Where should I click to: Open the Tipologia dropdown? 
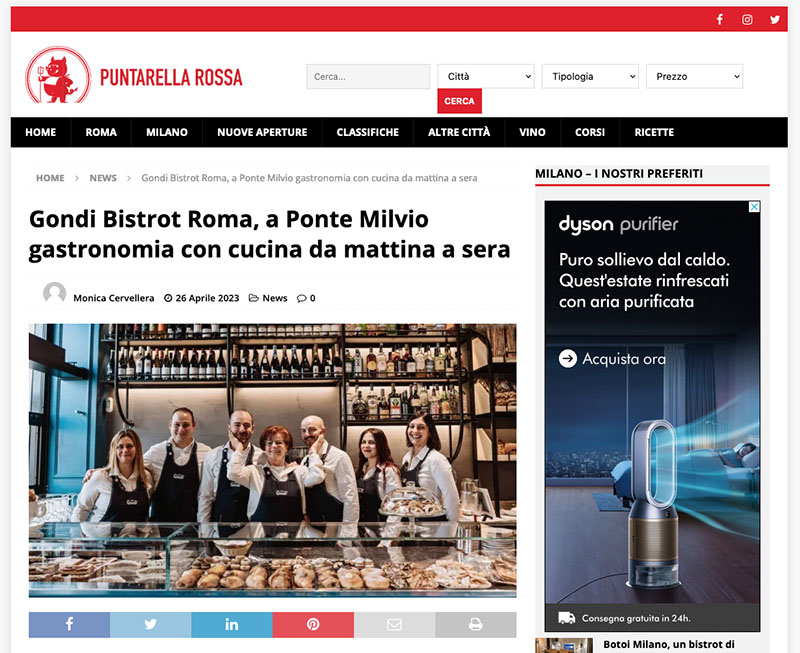[x=590, y=77]
